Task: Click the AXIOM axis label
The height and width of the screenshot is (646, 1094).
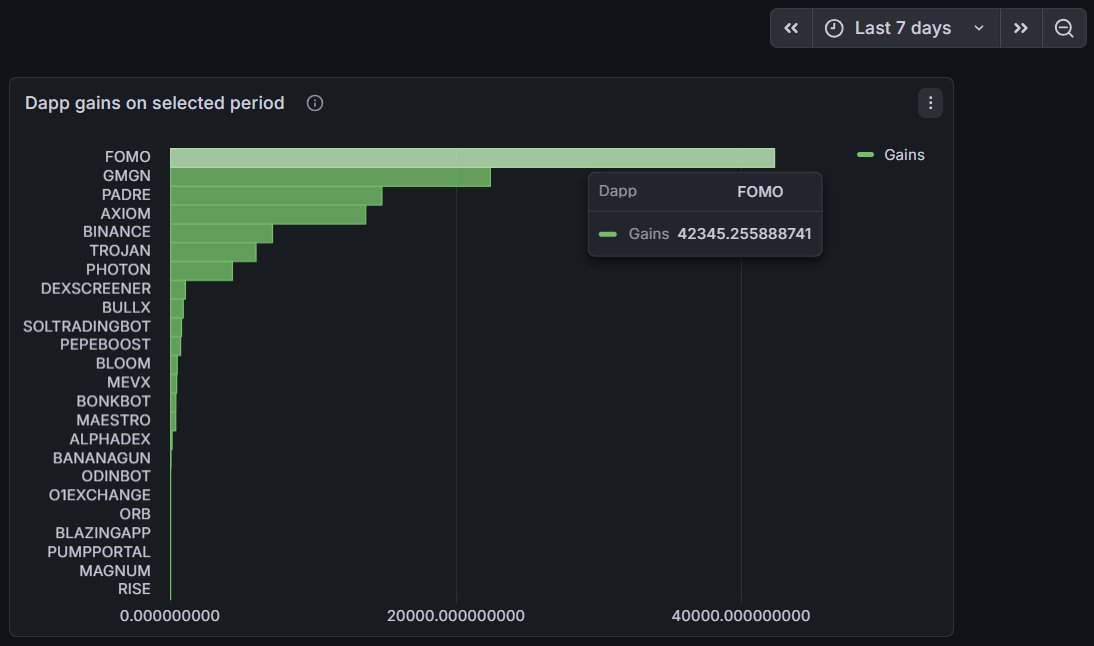Action: coord(125,213)
